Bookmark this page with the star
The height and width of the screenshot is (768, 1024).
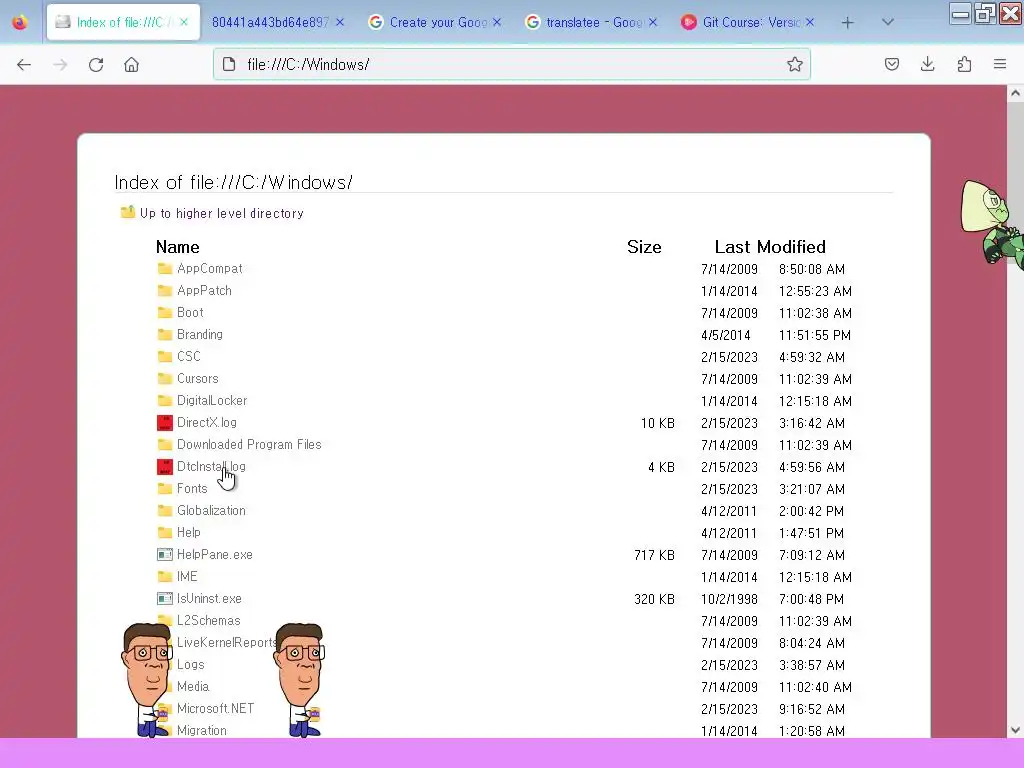pyautogui.click(x=794, y=64)
